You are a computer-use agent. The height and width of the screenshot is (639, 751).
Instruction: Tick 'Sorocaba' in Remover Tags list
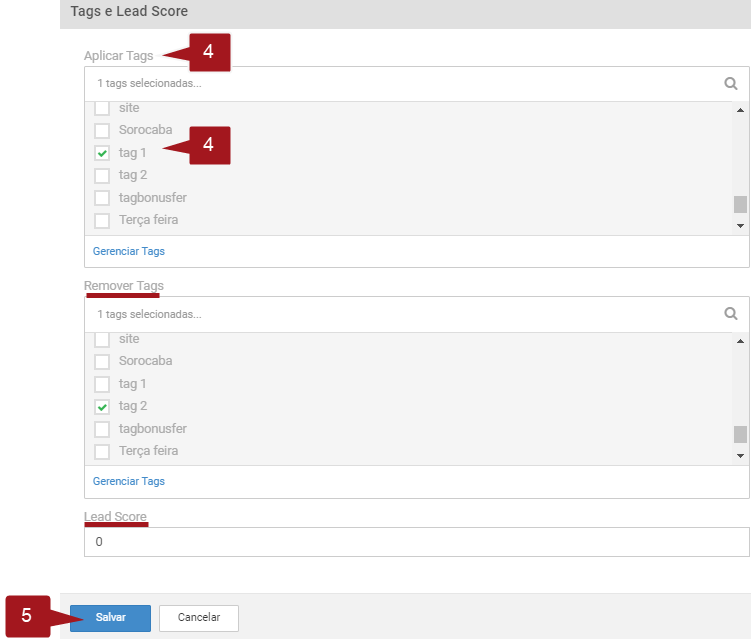point(102,361)
